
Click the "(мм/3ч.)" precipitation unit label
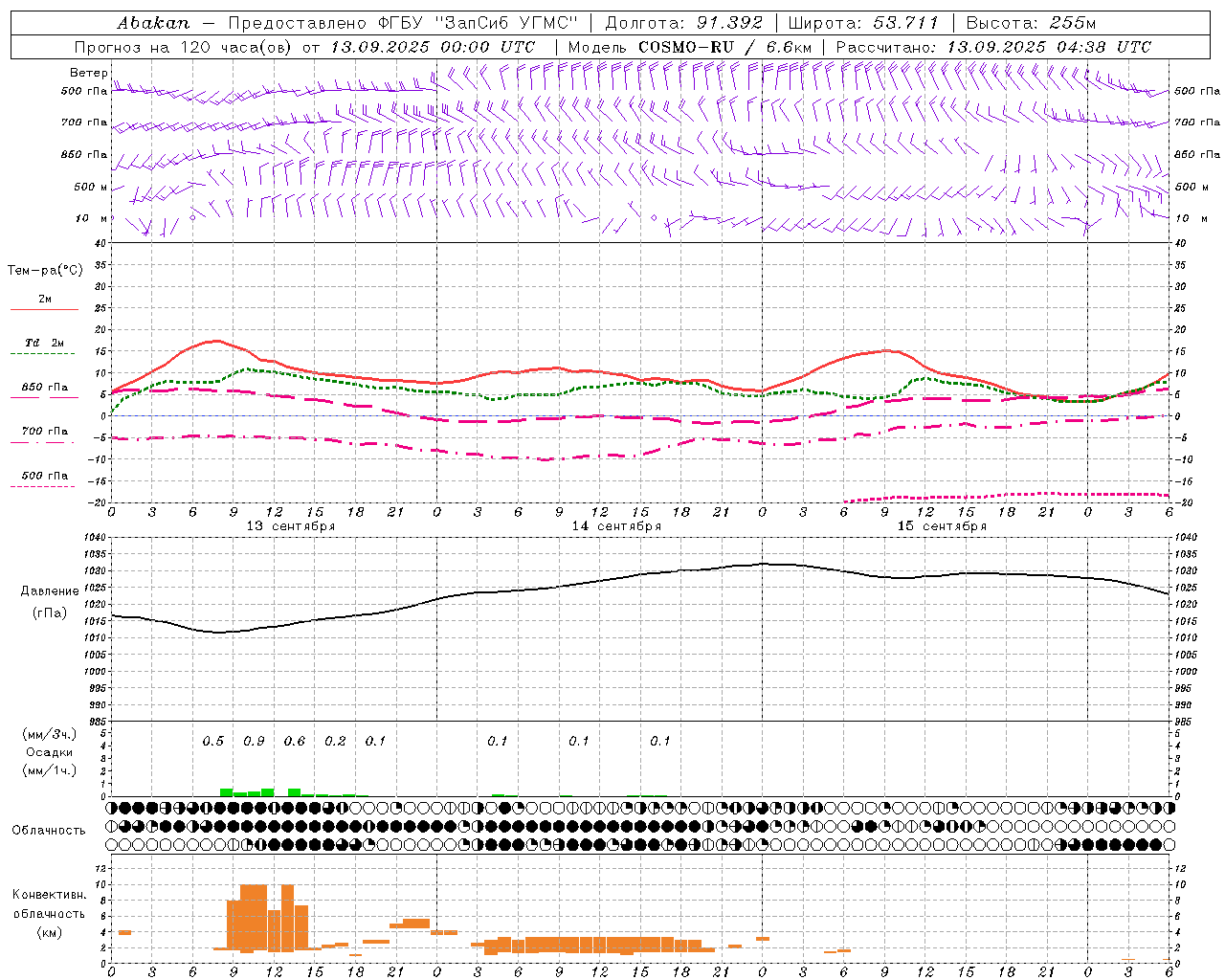tap(49, 734)
